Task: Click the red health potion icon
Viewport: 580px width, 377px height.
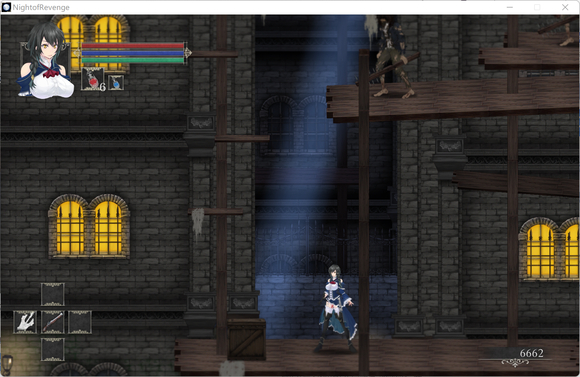Action: [x=93, y=79]
